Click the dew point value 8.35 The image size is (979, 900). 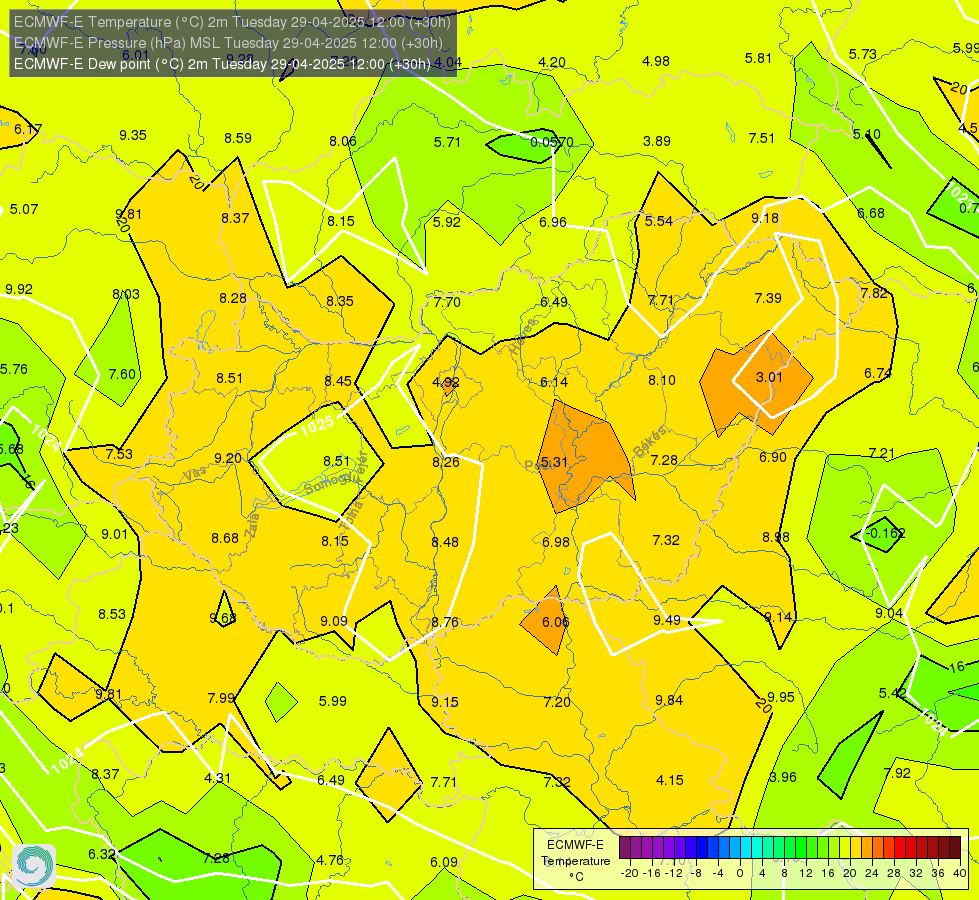[x=340, y=301]
